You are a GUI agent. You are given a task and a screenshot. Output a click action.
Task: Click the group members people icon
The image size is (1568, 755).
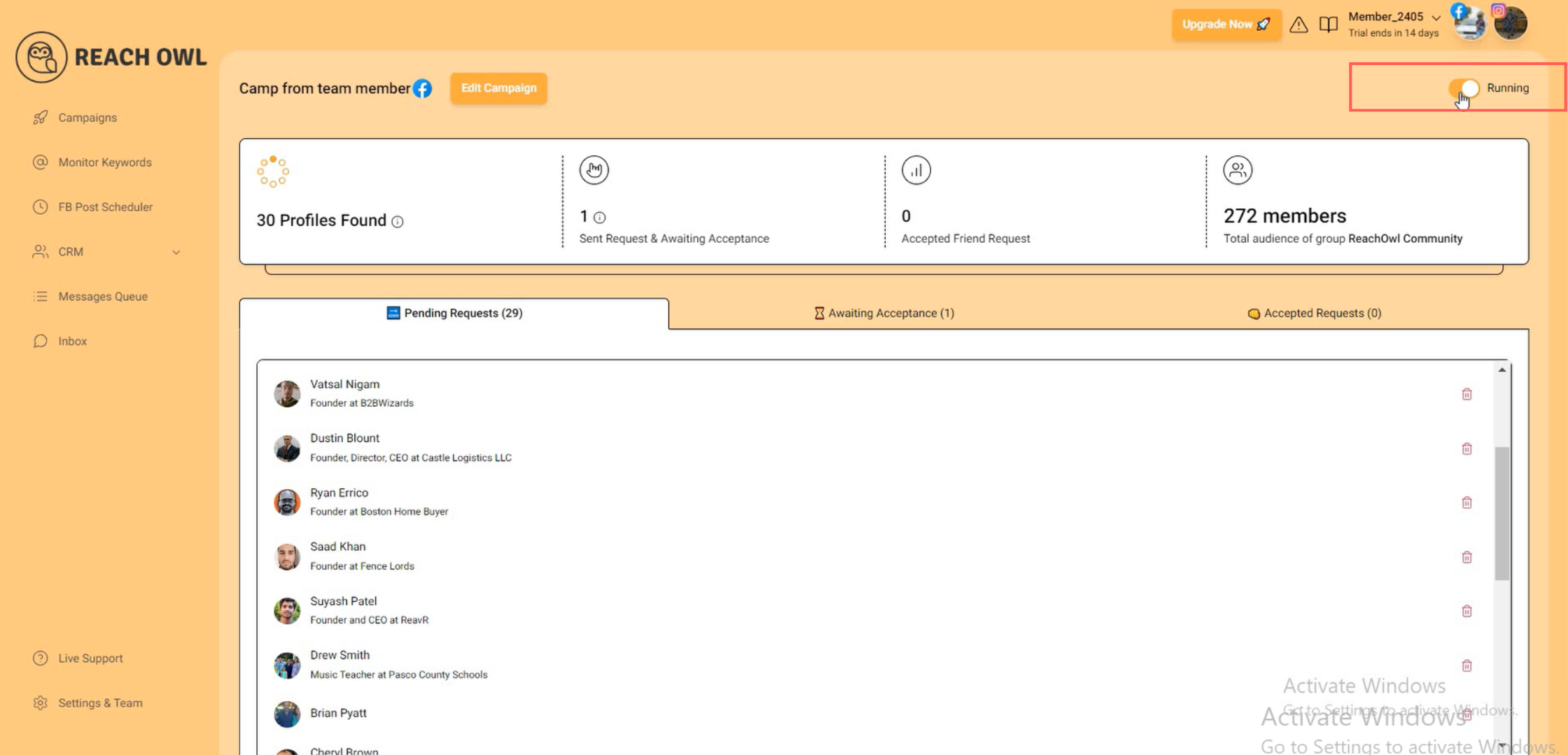(1238, 170)
